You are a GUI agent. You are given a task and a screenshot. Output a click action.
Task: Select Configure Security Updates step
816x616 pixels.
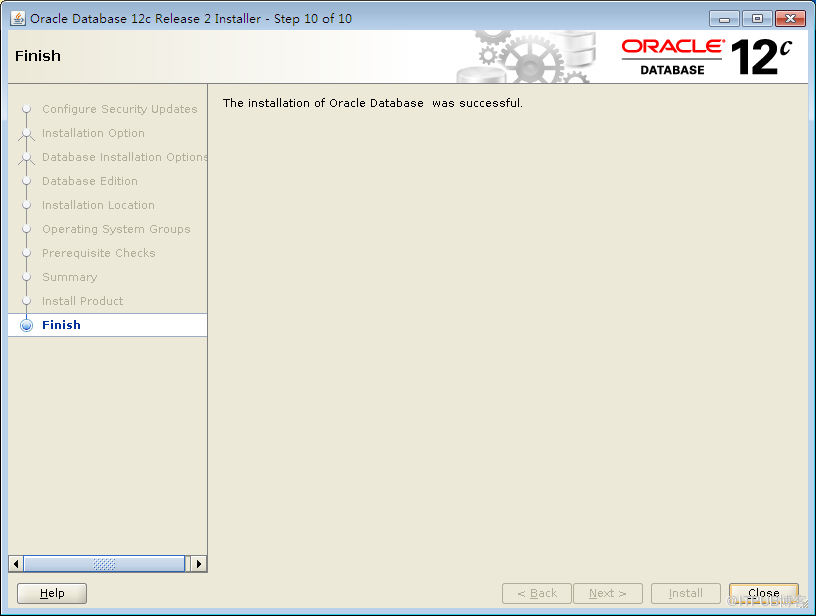[x=120, y=109]
